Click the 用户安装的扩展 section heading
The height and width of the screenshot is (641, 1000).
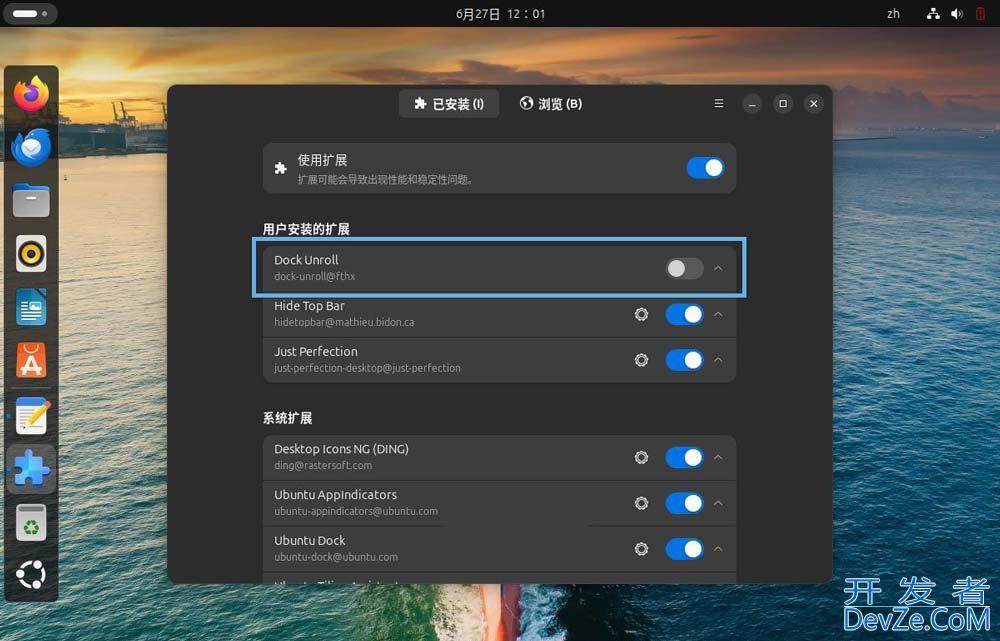tap(306, 229)
